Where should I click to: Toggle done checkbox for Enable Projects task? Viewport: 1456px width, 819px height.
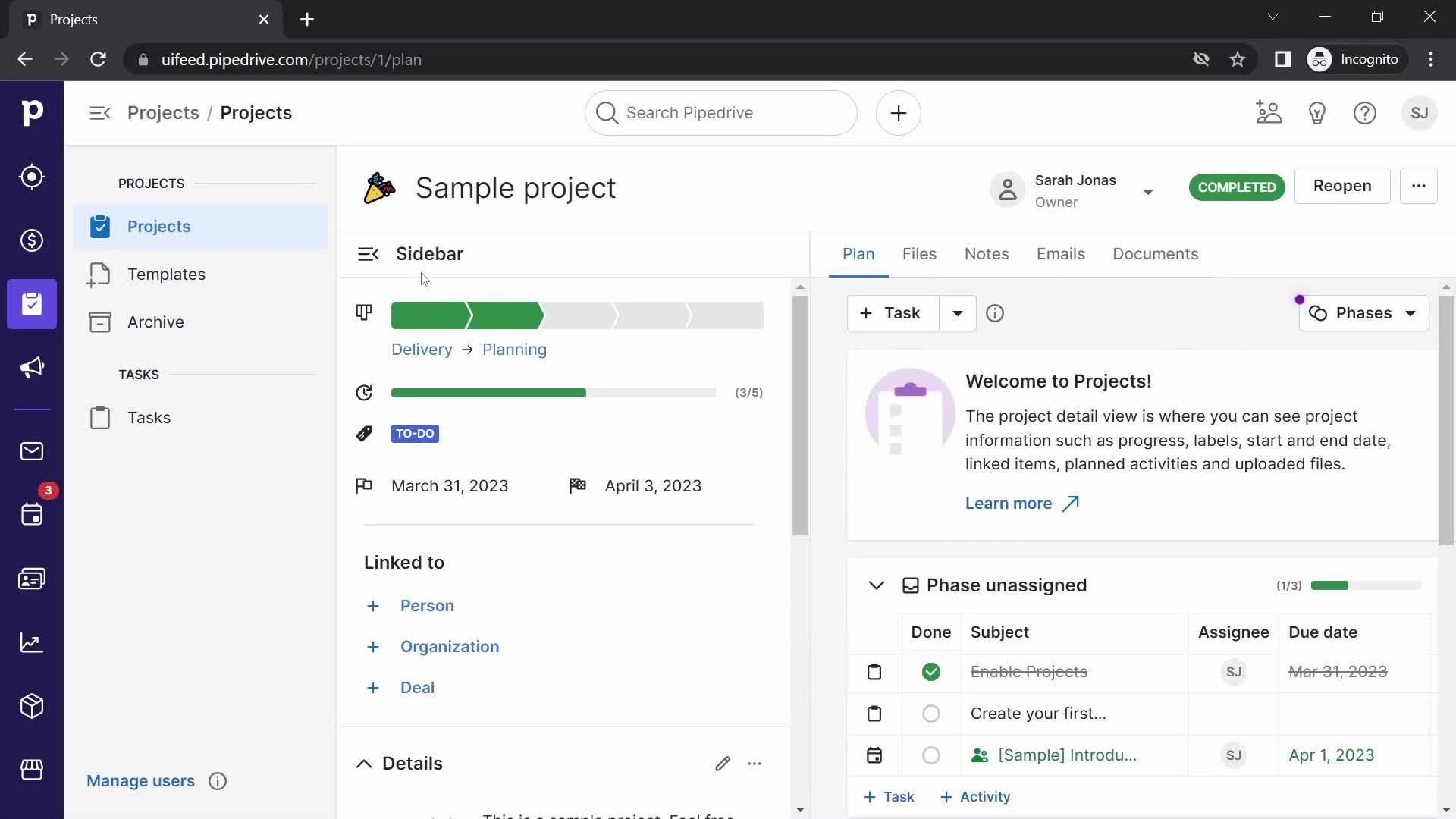point(930,672)
